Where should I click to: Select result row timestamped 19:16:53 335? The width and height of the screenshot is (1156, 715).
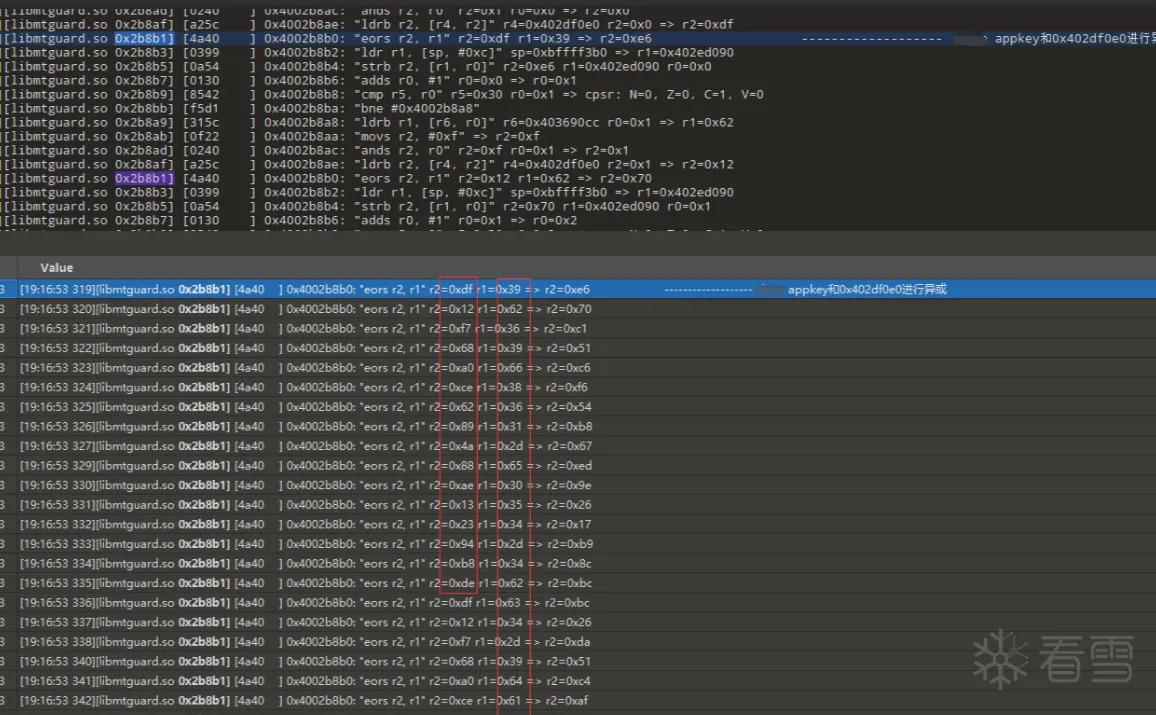(x=578, y=583)
